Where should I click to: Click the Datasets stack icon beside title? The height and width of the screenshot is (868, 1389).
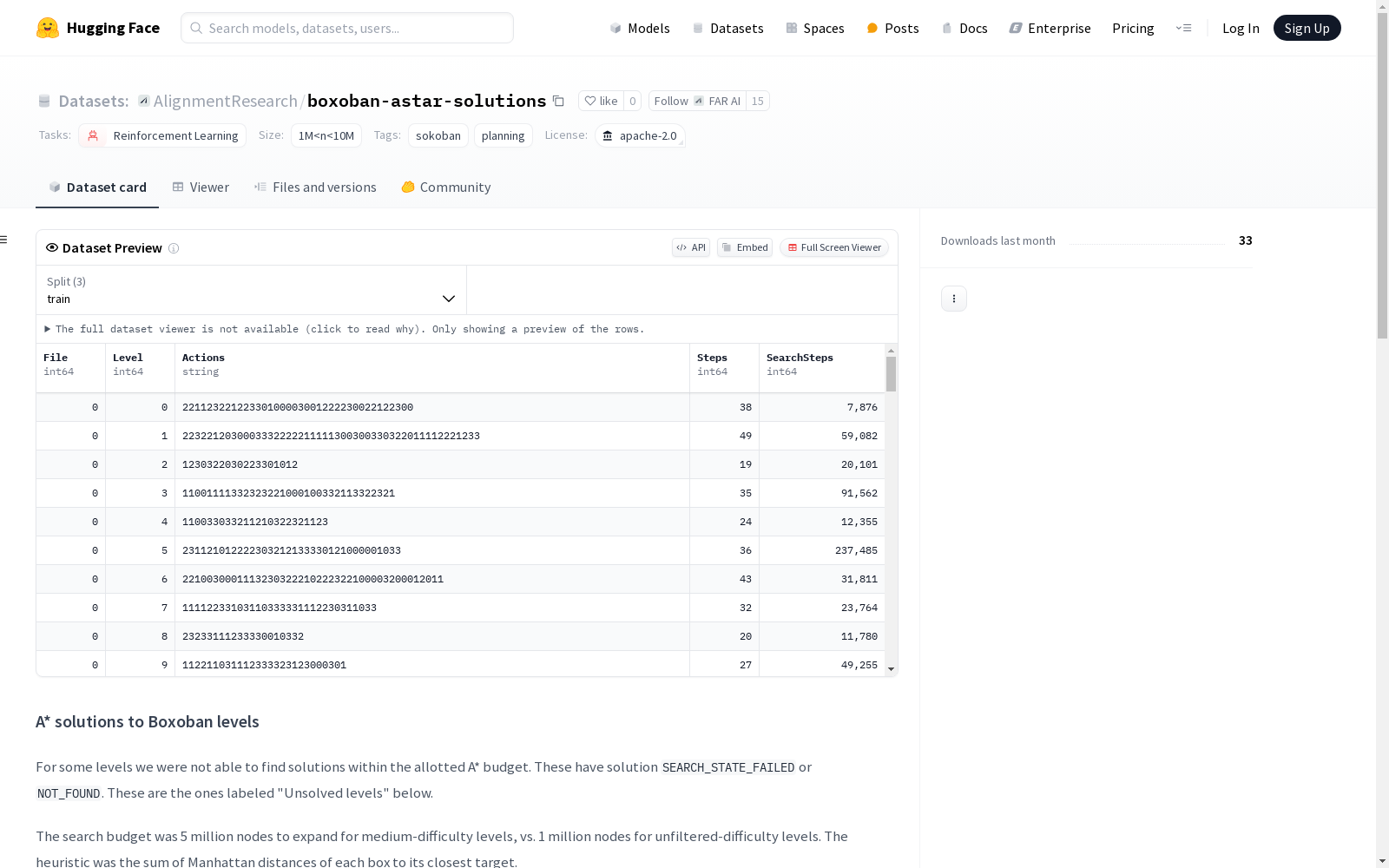tap(44, 102)
